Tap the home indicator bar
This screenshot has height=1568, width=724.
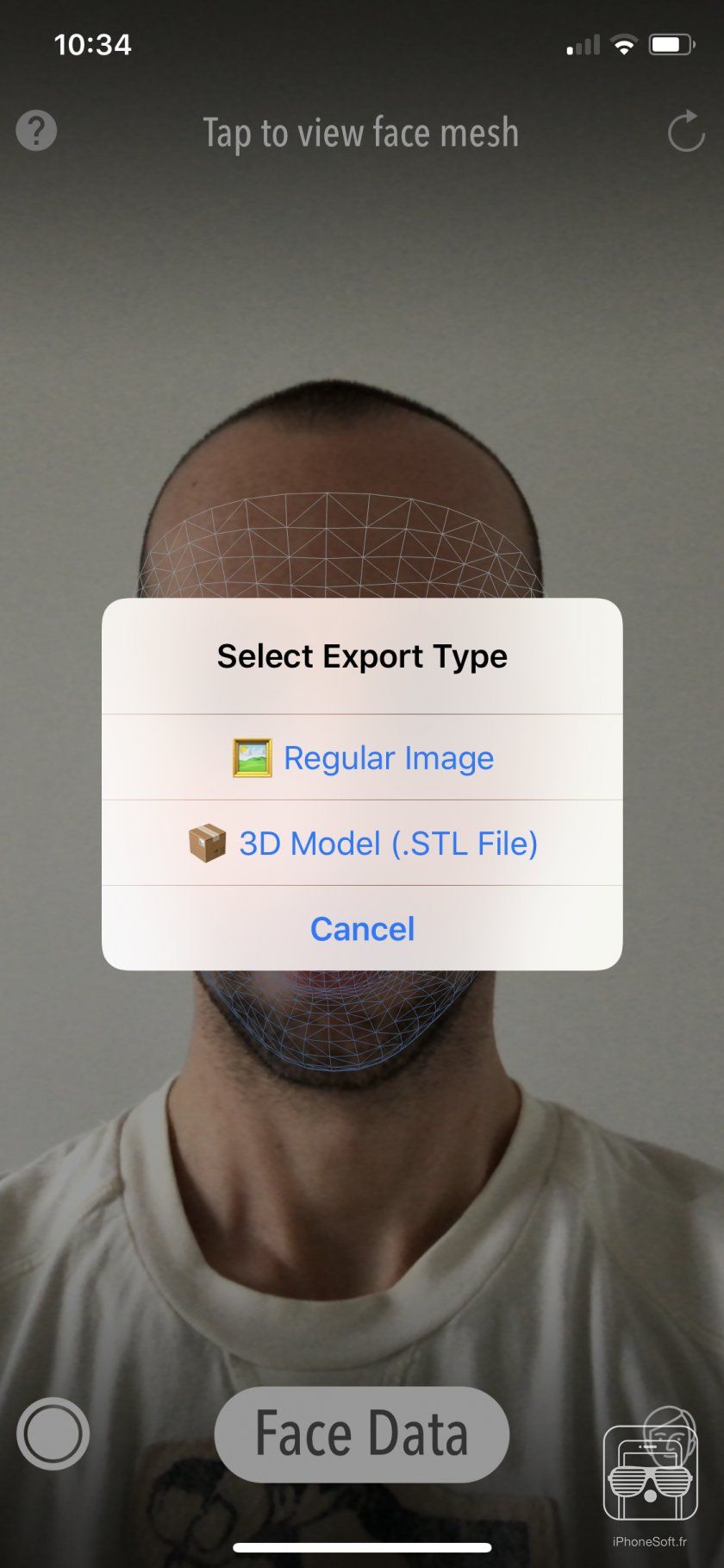coord(362,1548)
